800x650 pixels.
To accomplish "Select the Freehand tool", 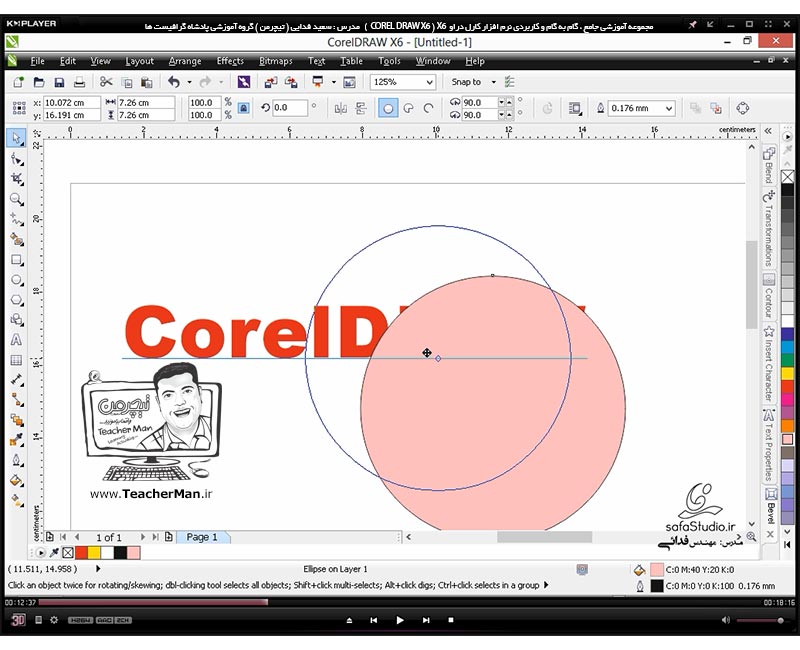I will [x=17, y=219].
